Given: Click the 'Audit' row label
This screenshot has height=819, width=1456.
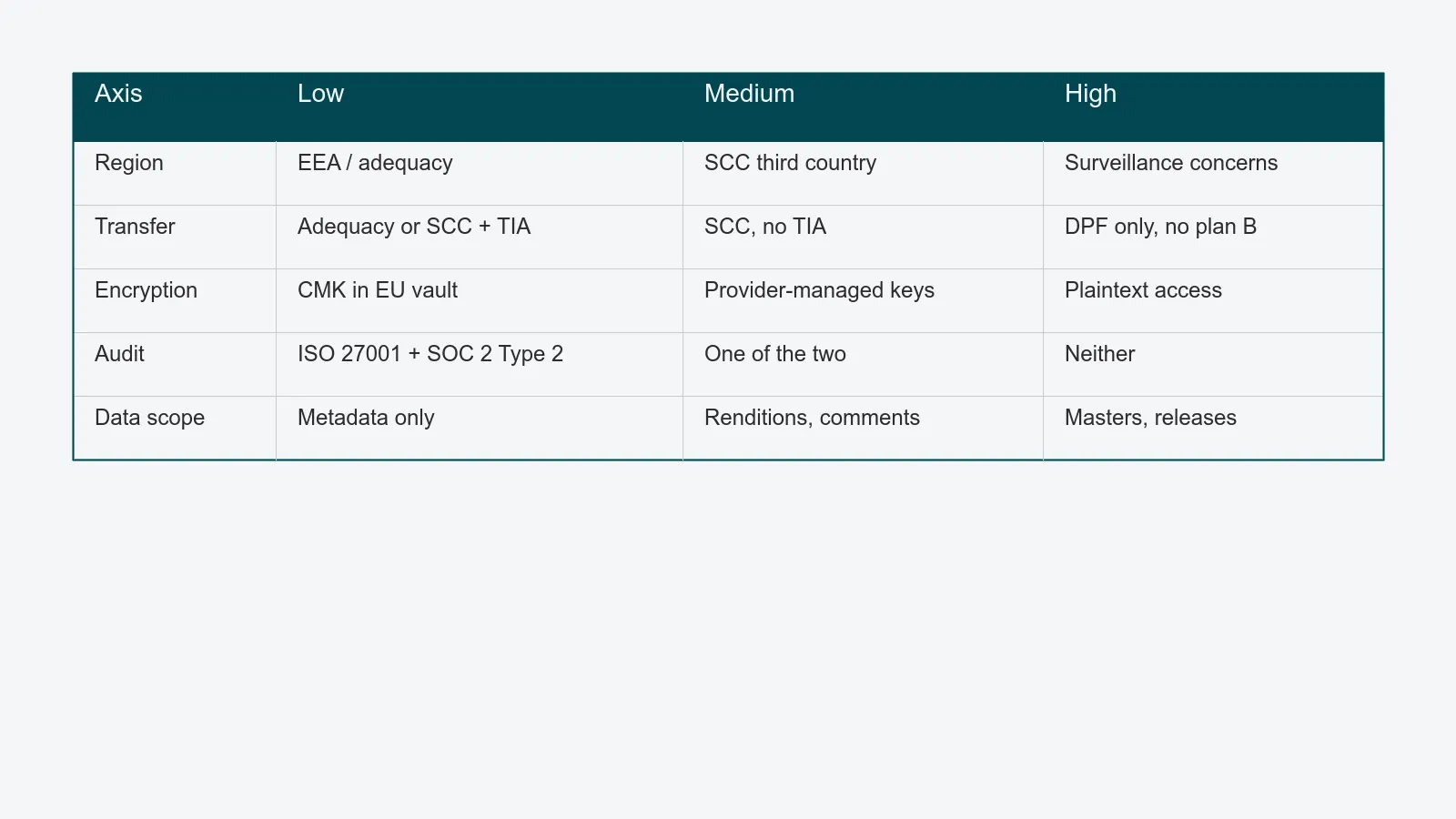Looking at the screenshot, I should (x=175, y=364).
